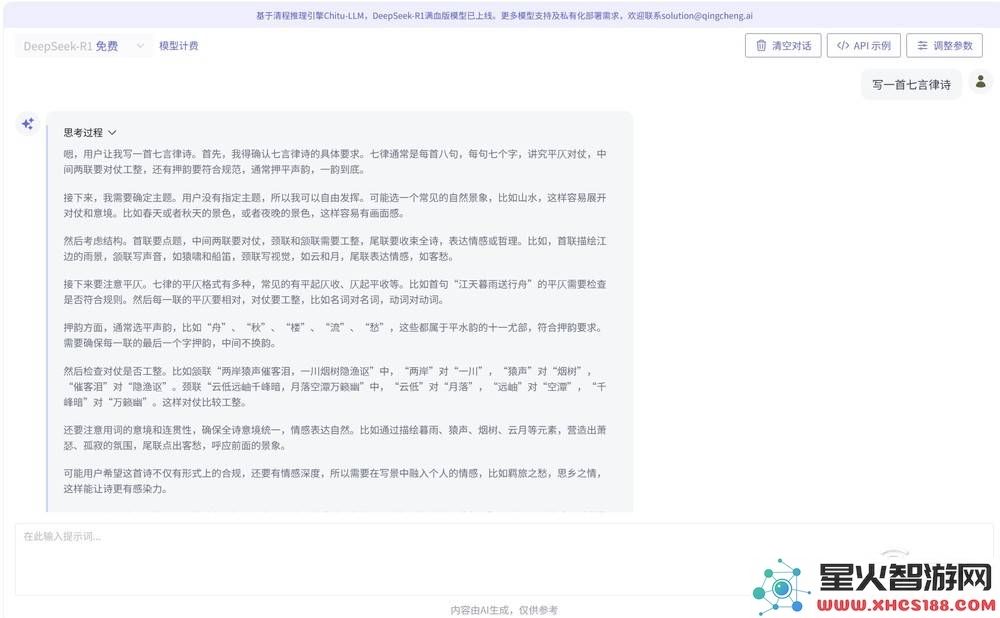Open the 模型计费 pricing link
1000x618 pixels.
pyautogui.click(x=179, y=46)
